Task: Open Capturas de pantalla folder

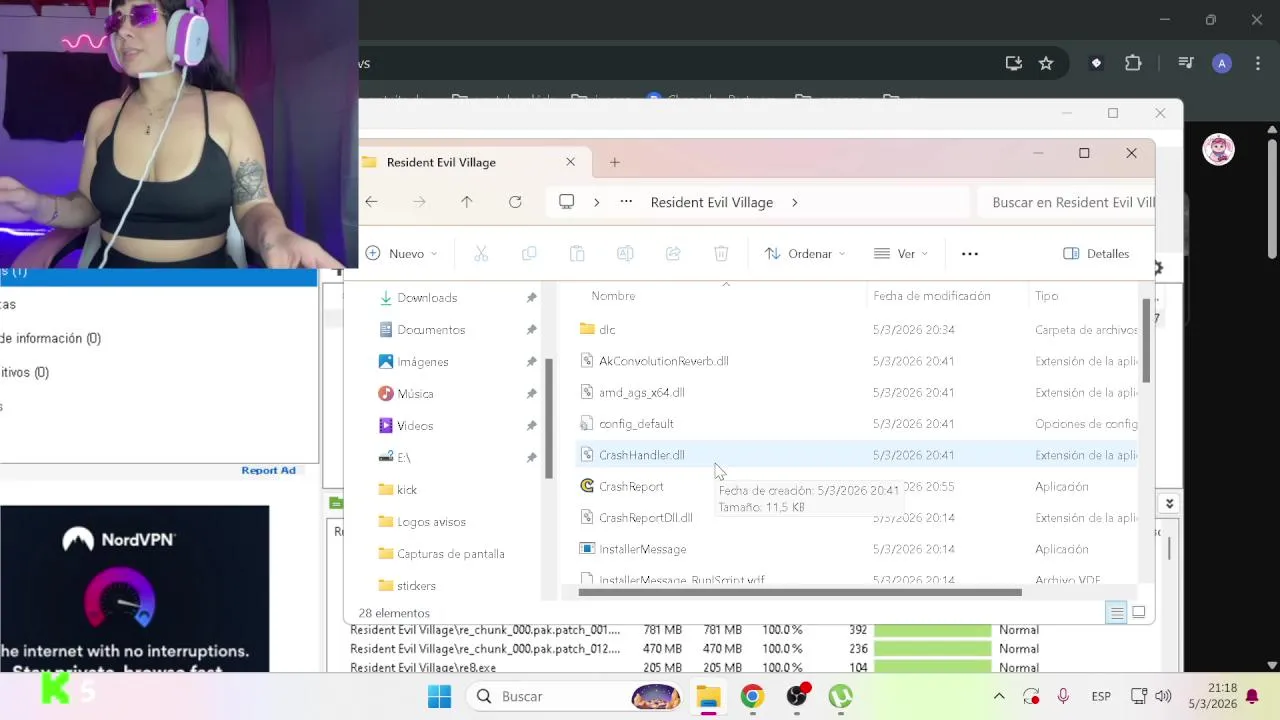Action: [x=450, y=554]
